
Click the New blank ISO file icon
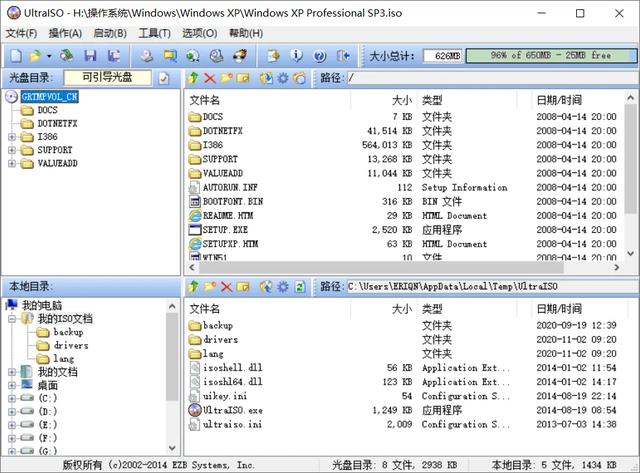(x=16, y=56)
